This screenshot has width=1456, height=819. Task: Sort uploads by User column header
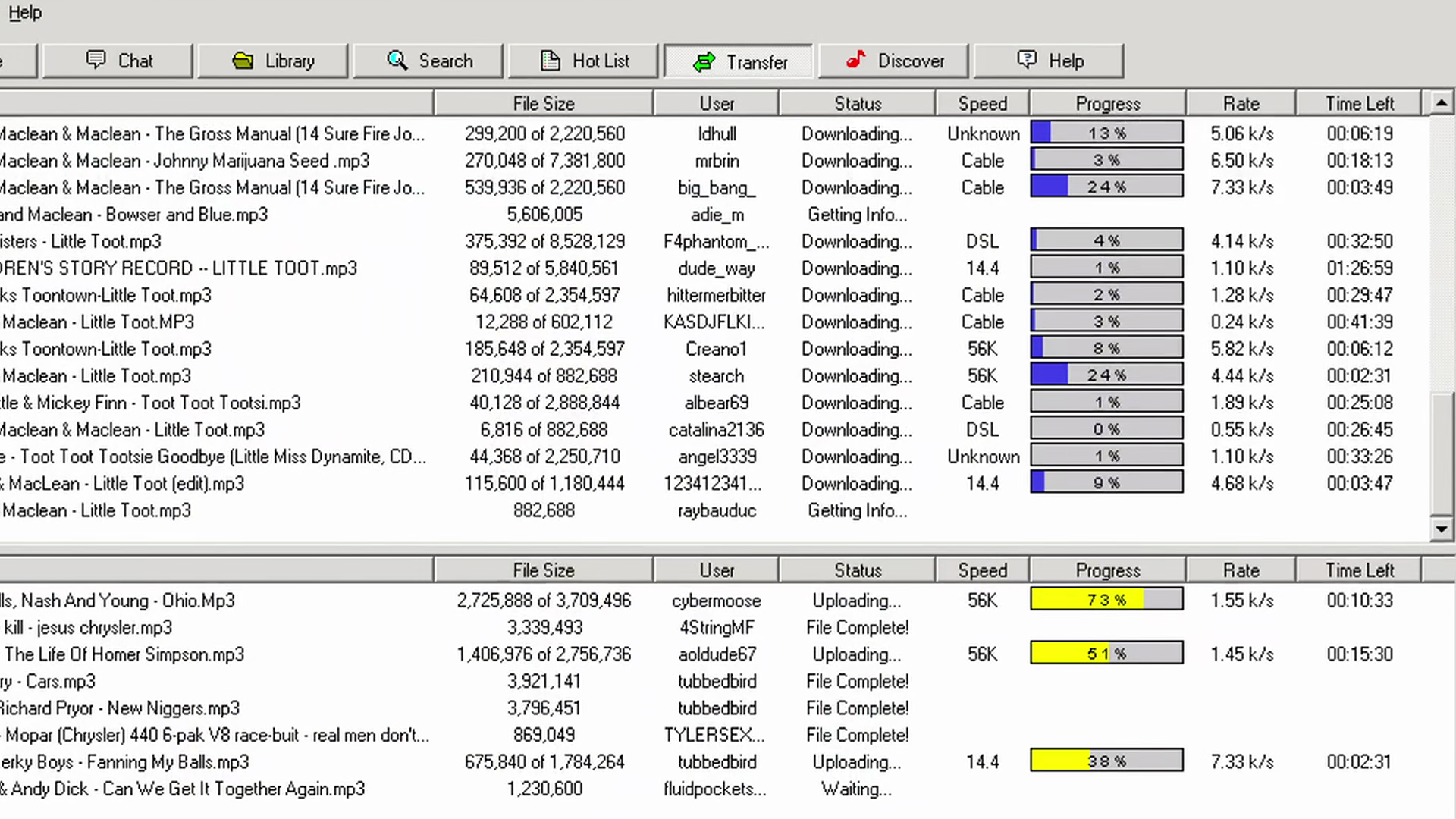pos(717,570)
